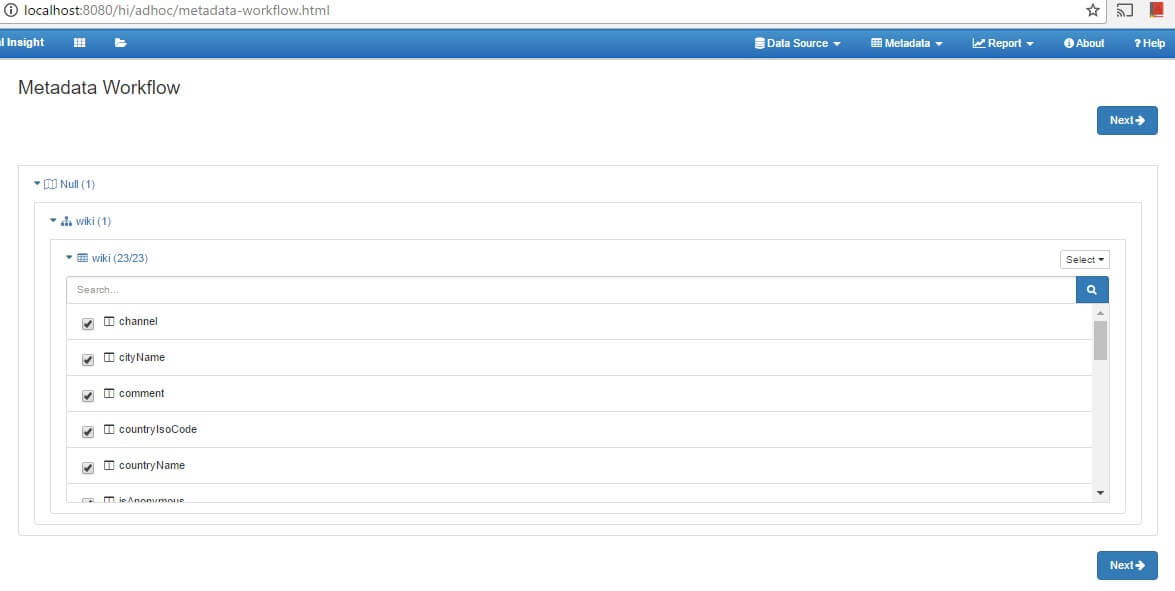Click the column icon next to channel
The width and height of the screenshot is (1175, 591).
pyautogui.click(x=109, y=321)
